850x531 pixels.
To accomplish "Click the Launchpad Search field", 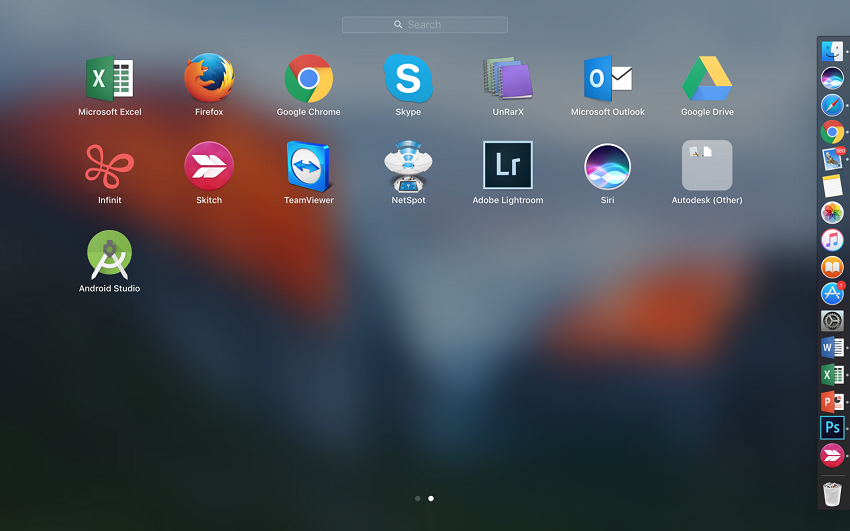I will click(x=424, y=24).
